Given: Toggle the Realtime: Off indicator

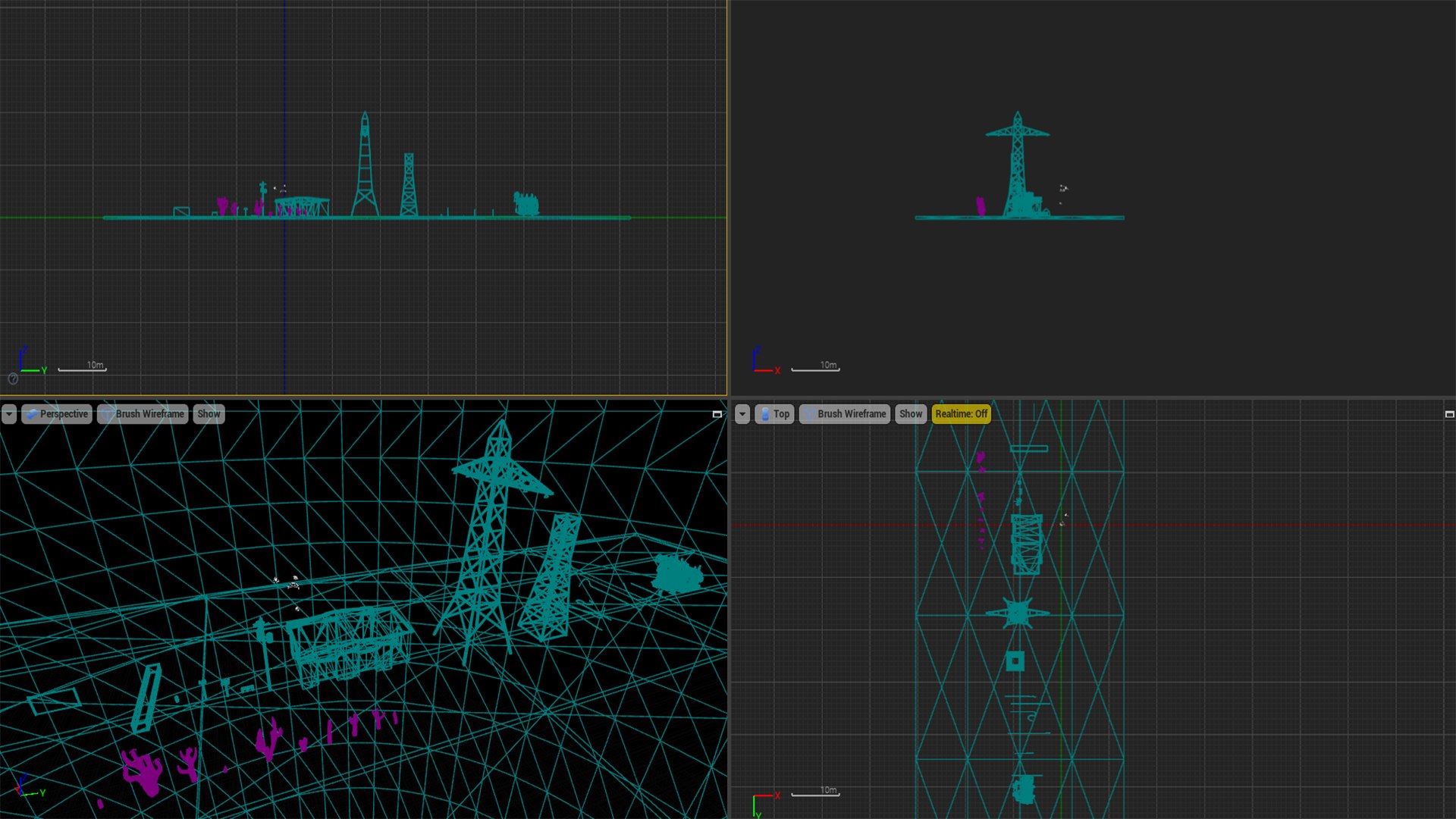Looking at the screenshot, I should tap(961, 414).
